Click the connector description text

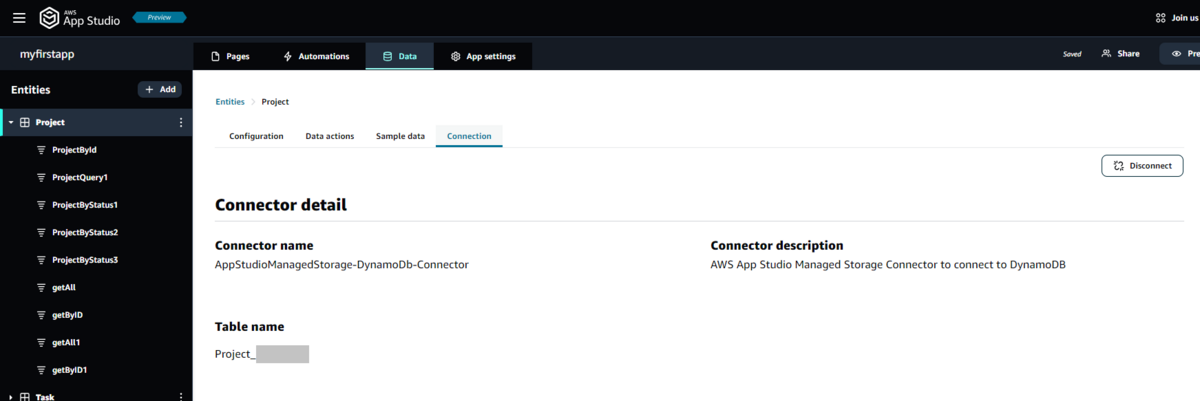pyautogui.click(x=888, y=265)
